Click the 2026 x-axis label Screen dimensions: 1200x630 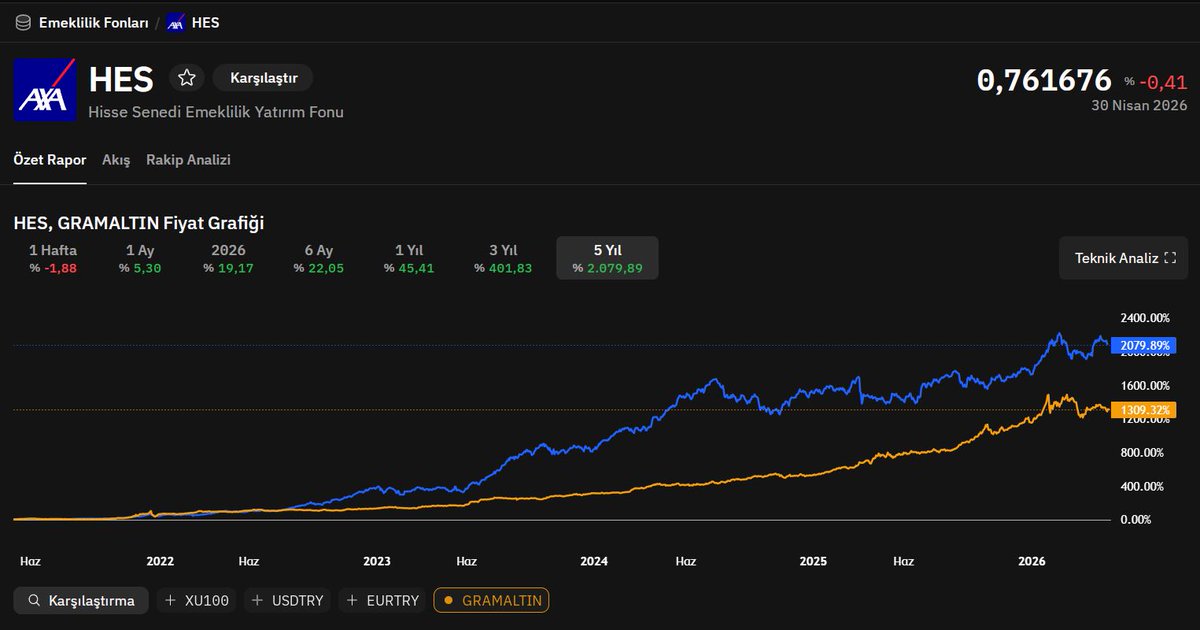pos(1031,562)
